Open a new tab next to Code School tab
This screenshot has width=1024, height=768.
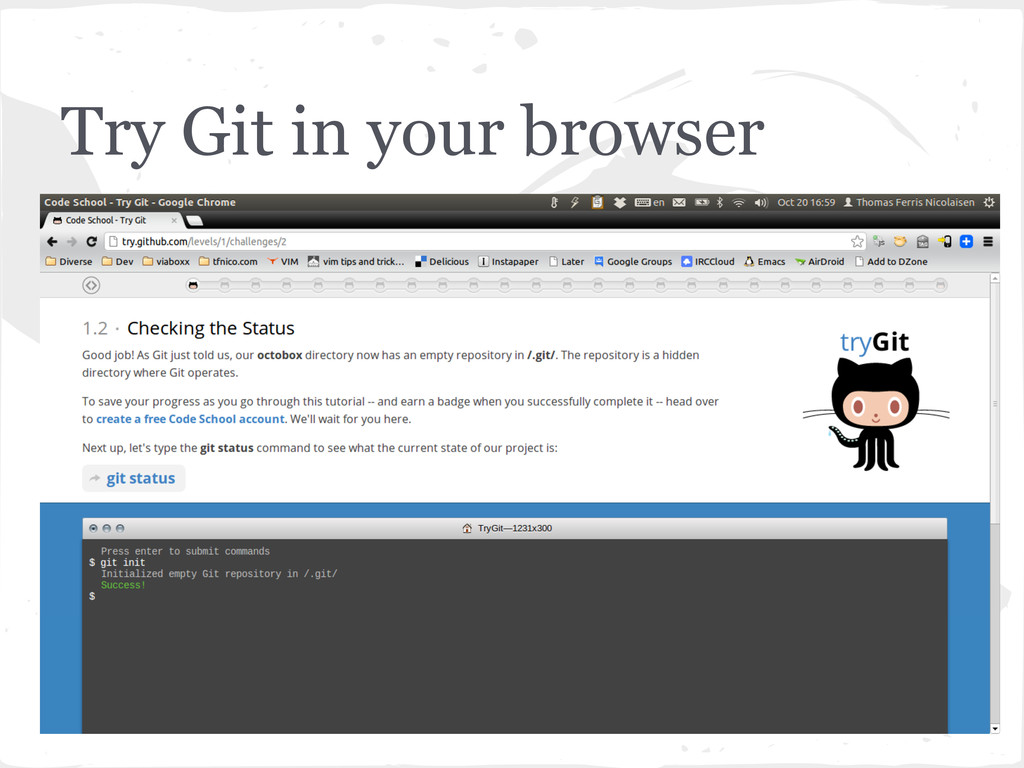pos(194,221)
